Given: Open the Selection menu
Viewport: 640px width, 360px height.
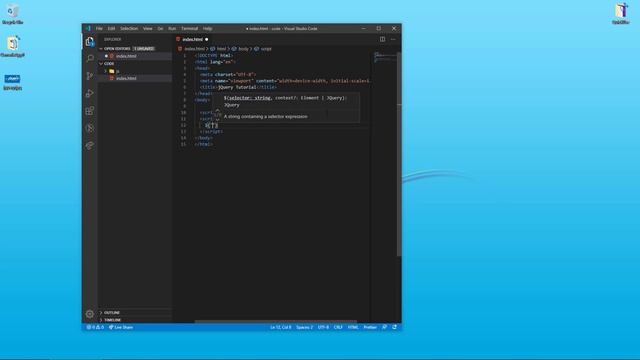Looking at the screenshot, I should point(129,29).
